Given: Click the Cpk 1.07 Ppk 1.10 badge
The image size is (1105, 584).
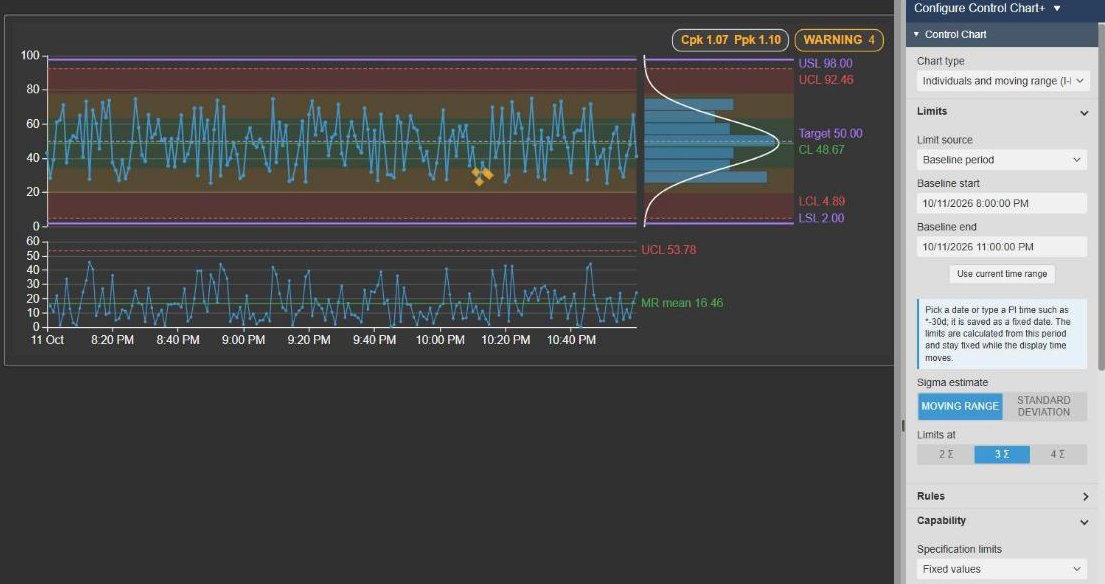Looking at the screenshot, I should pos(730,40).
